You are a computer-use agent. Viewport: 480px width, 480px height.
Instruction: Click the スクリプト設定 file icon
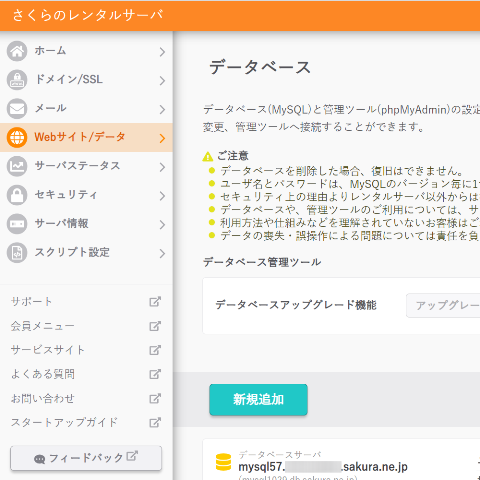pos(17,253)
